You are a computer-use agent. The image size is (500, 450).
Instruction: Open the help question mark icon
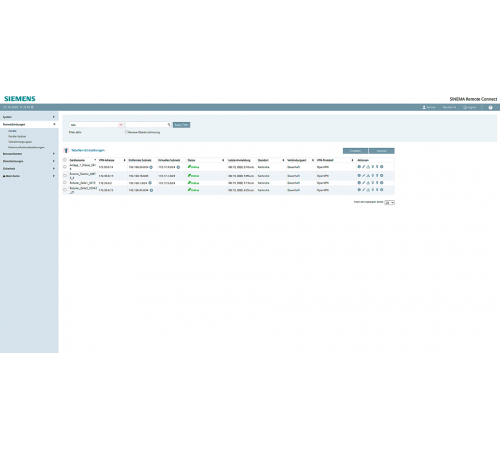(x=490, y=107)
